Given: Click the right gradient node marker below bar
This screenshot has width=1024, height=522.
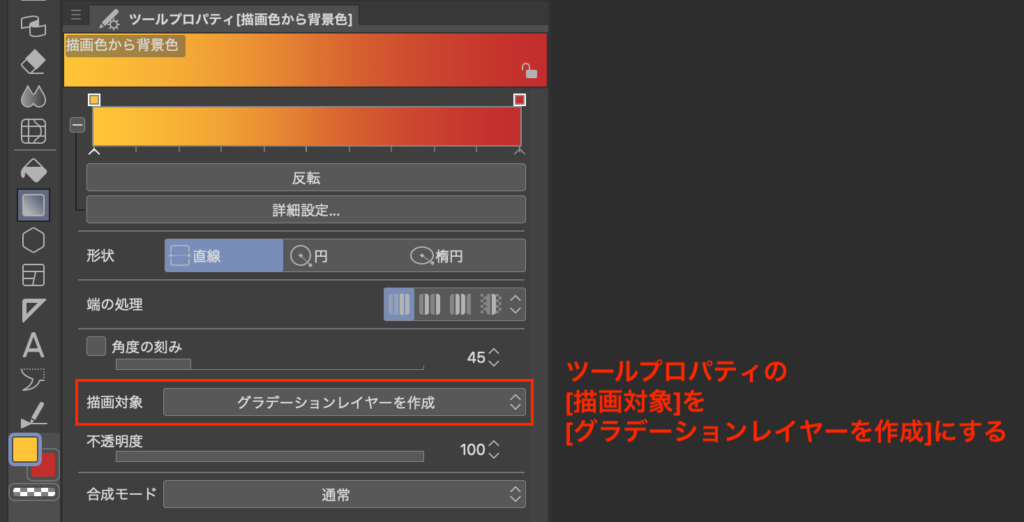Looking at the screenshot, I should (519, 152).
